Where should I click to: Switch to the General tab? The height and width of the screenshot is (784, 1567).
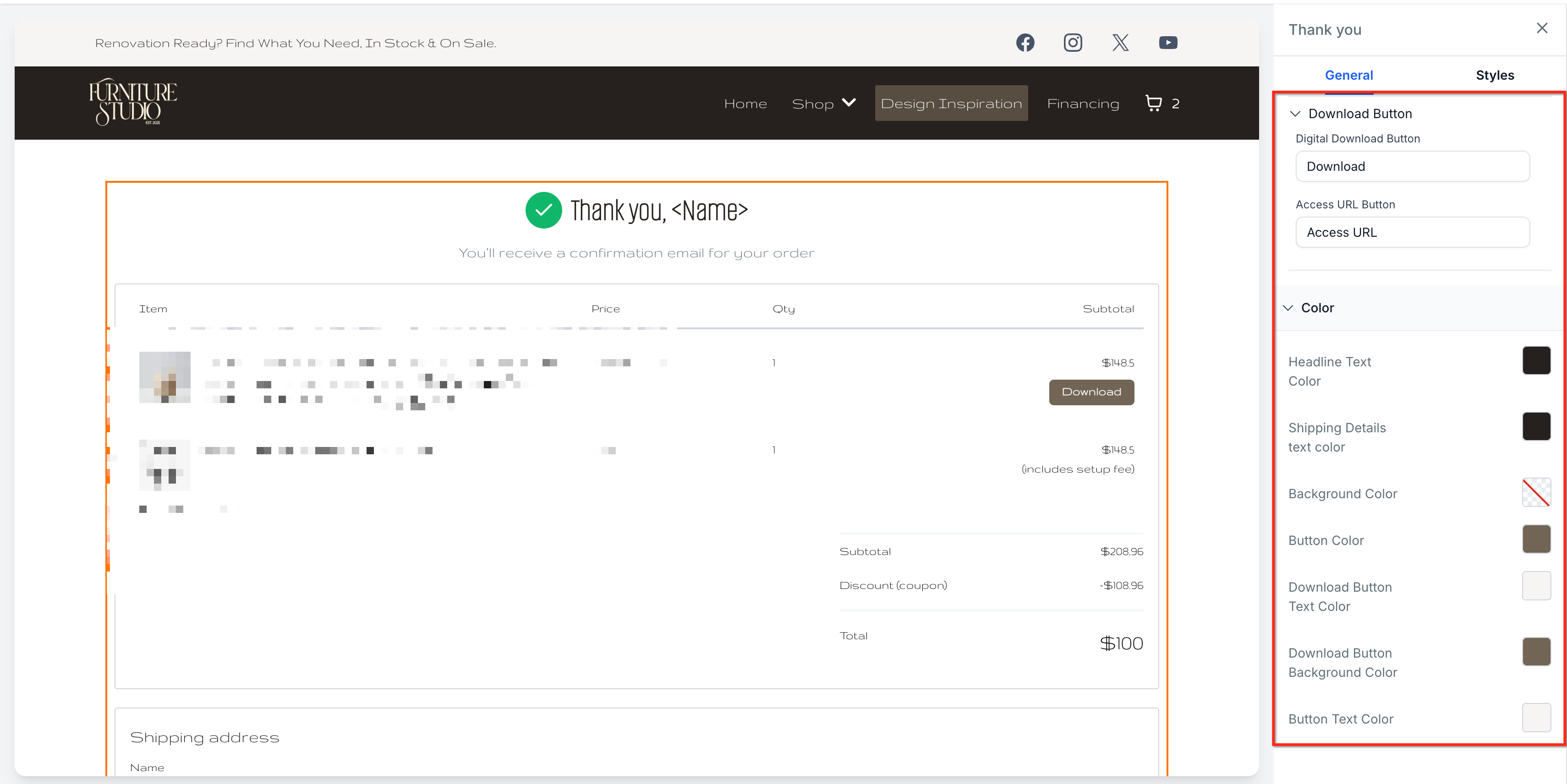tap(1348, 76)
